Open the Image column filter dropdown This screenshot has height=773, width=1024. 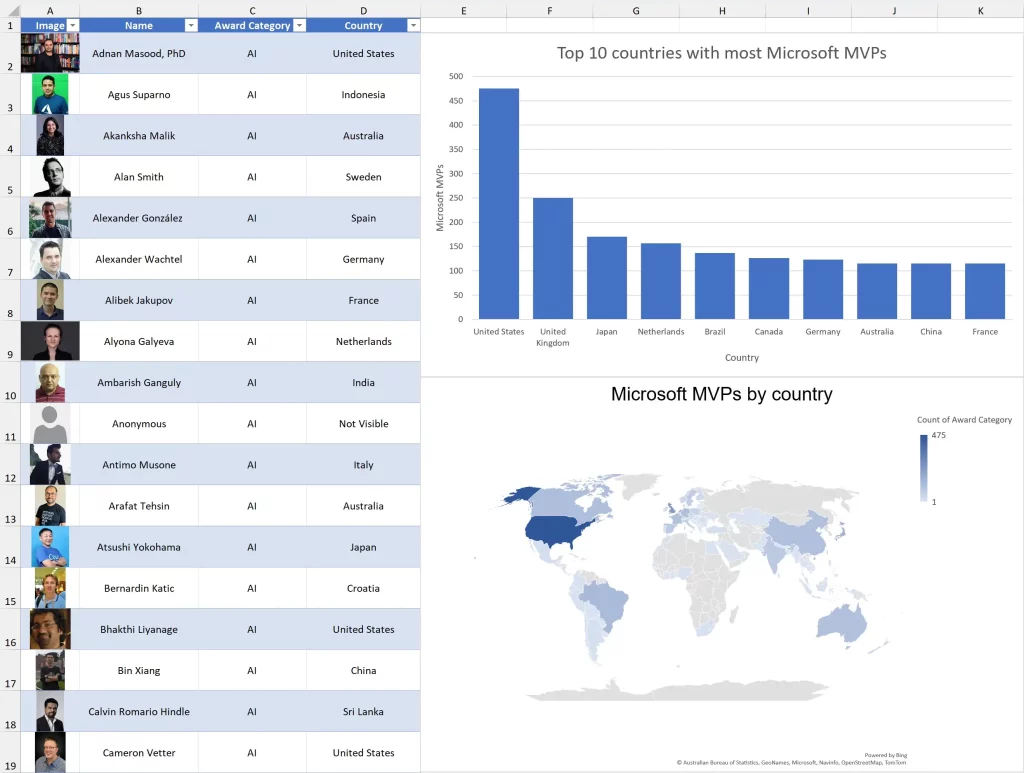(72, 25)
